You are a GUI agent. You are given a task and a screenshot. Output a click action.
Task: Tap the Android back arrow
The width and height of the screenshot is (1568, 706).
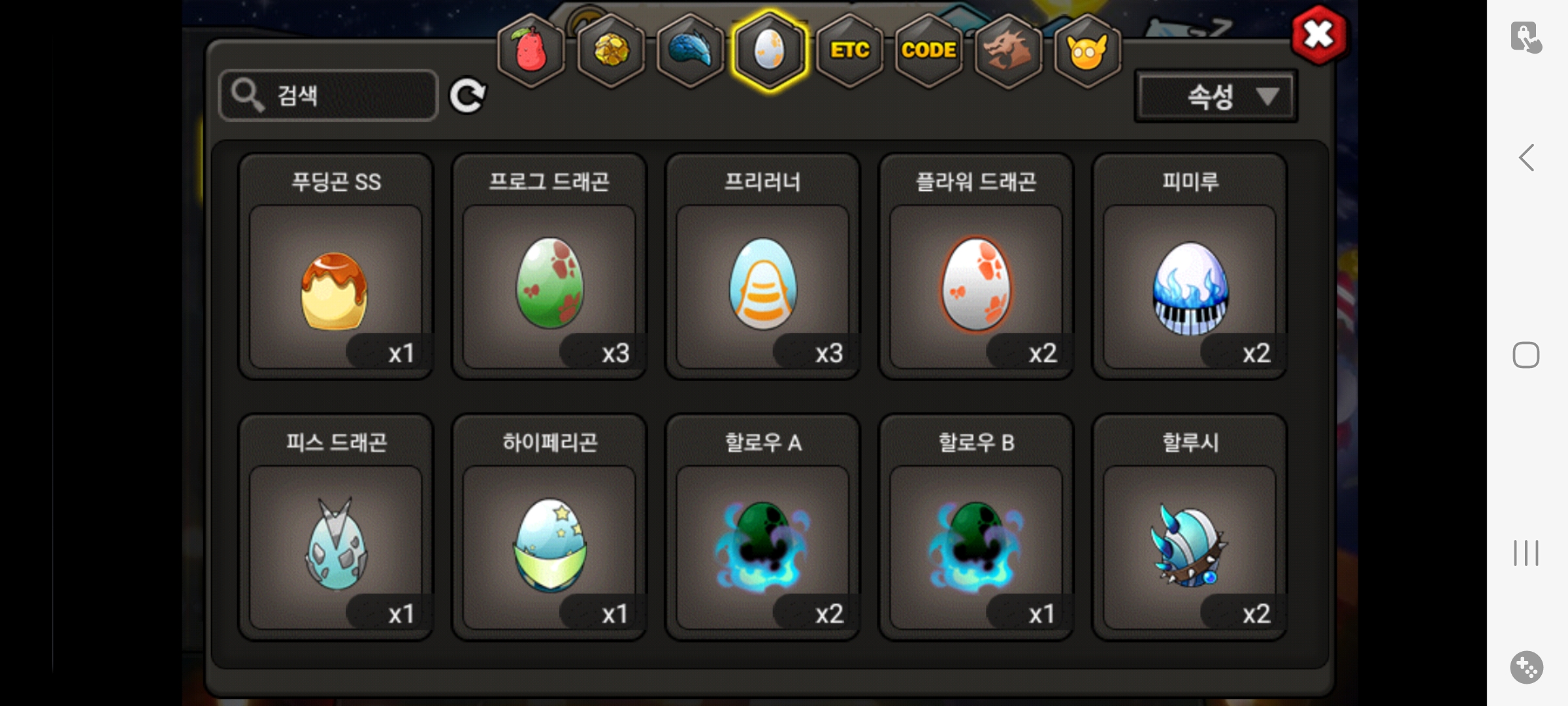point(1526,158)
